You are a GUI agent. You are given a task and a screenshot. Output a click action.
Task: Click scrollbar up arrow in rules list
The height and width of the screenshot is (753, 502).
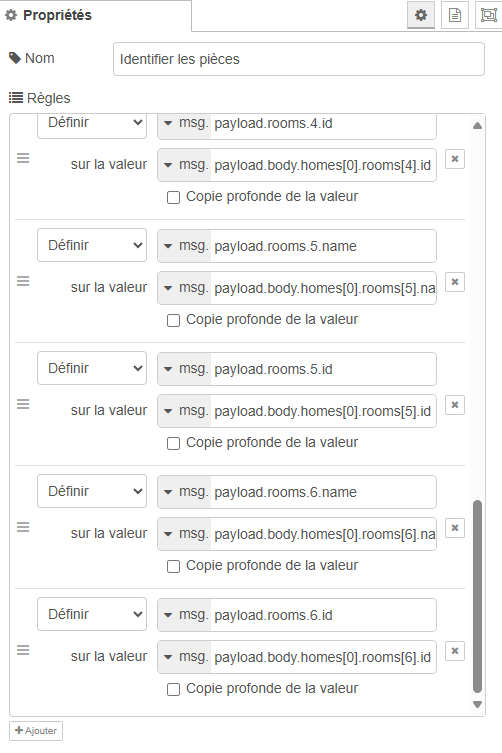coord(477,126)
